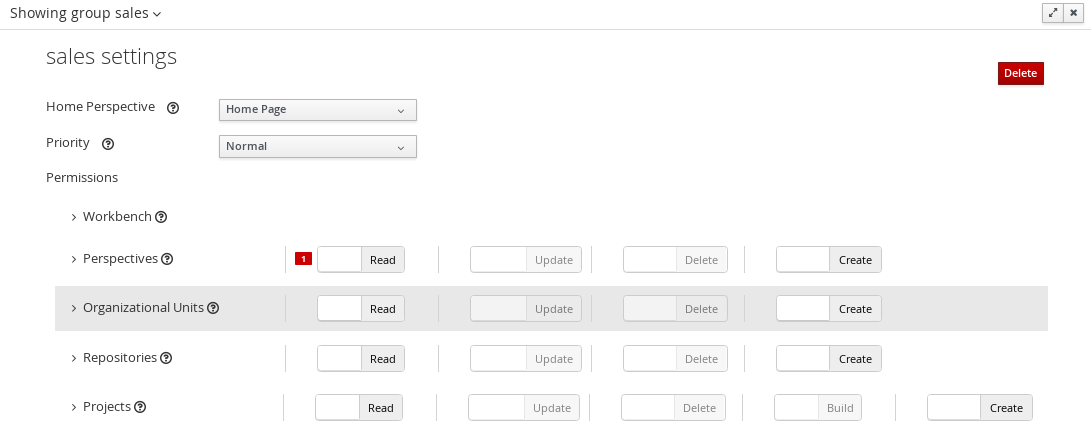Show help for Organizational Units
The image size is (1091, 447).
point(213,308)
